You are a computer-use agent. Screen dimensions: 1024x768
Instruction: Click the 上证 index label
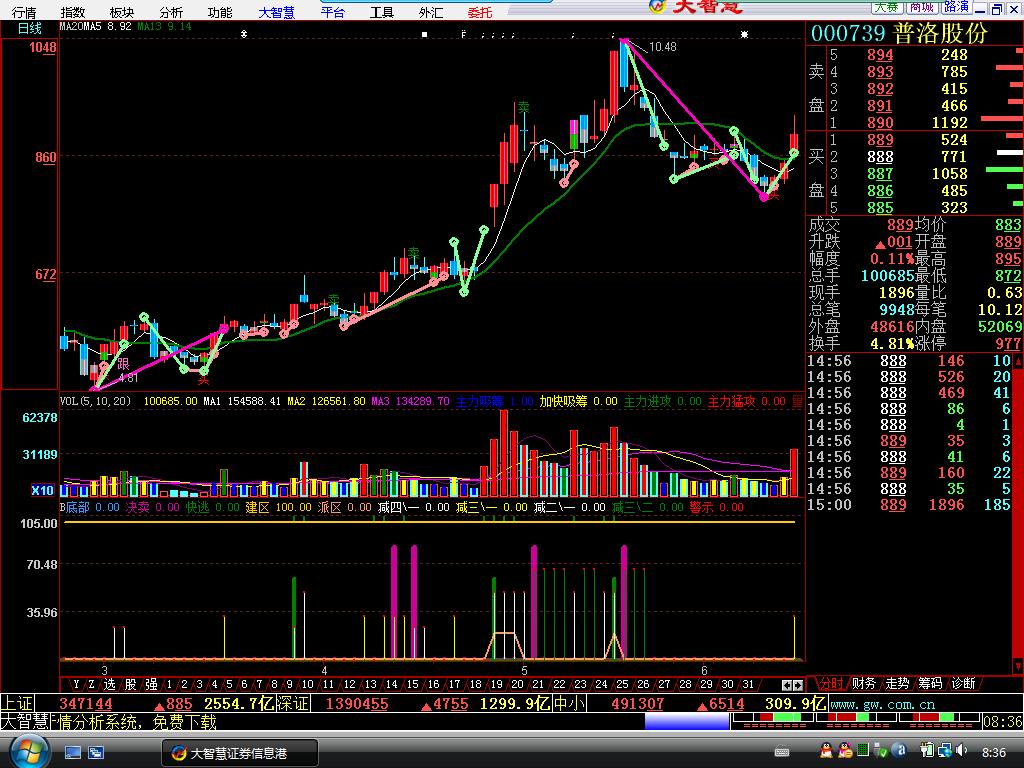click(x=17, y=703)
